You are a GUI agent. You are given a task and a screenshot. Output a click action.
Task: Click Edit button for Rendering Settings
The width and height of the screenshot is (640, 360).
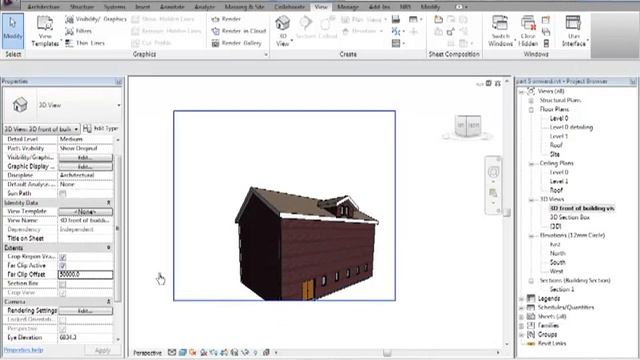85,311
